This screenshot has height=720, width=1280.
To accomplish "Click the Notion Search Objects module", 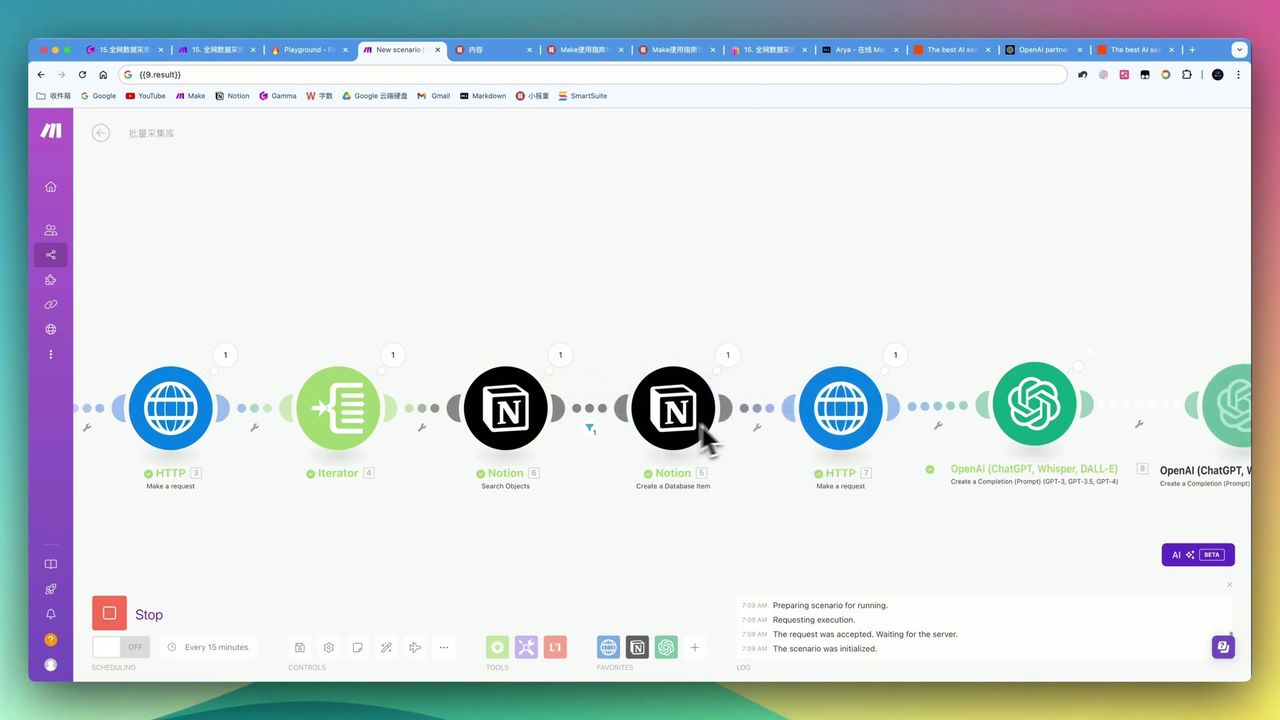I will pos(505,408).
